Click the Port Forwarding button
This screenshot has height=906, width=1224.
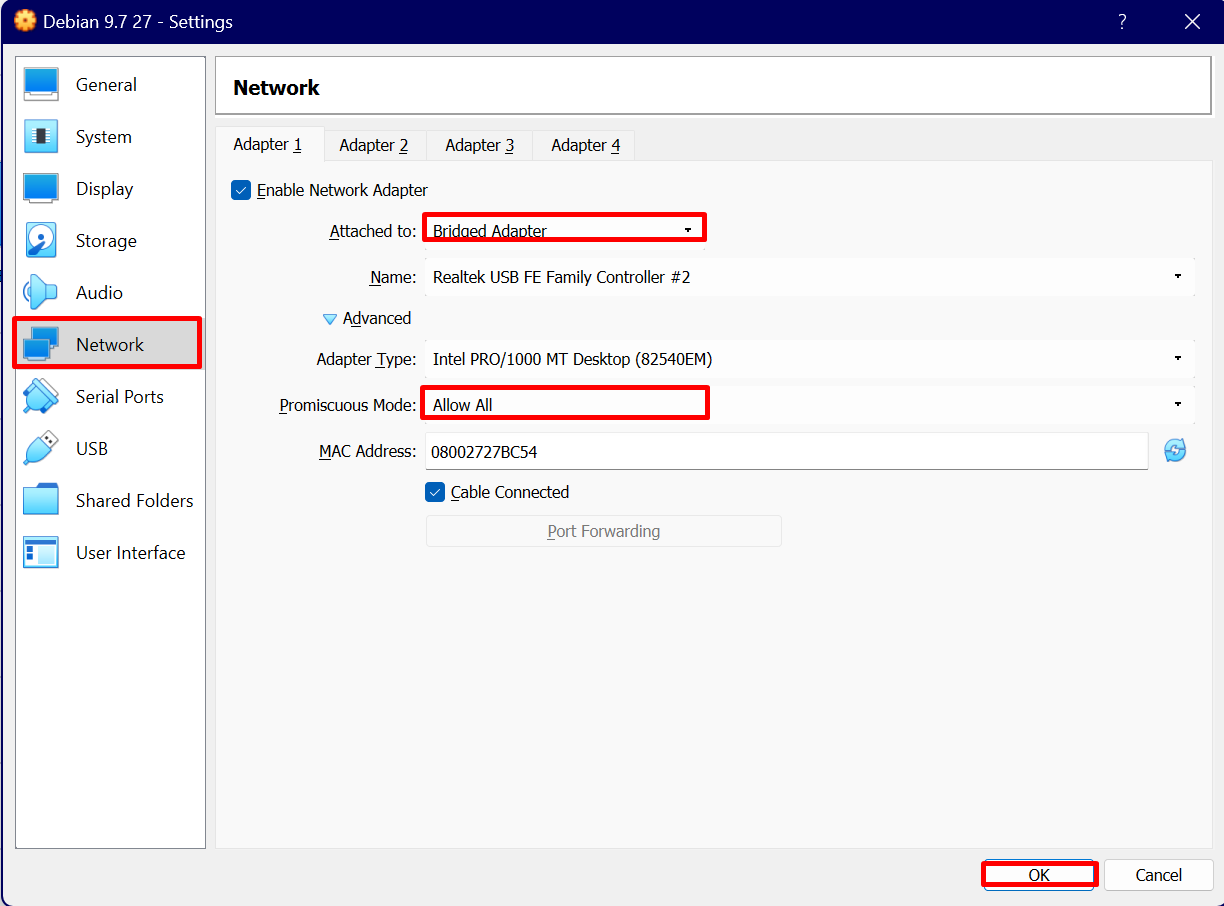click(x=604, y=531)
